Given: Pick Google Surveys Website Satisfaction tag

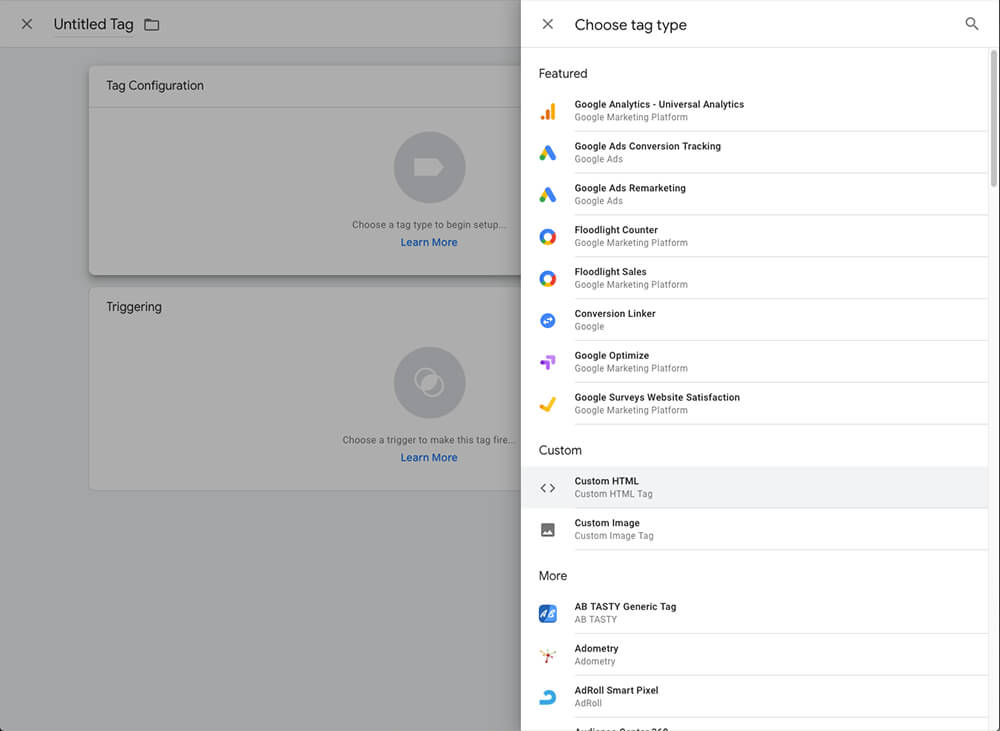Looking at the screenshot, I should point(755,404).
